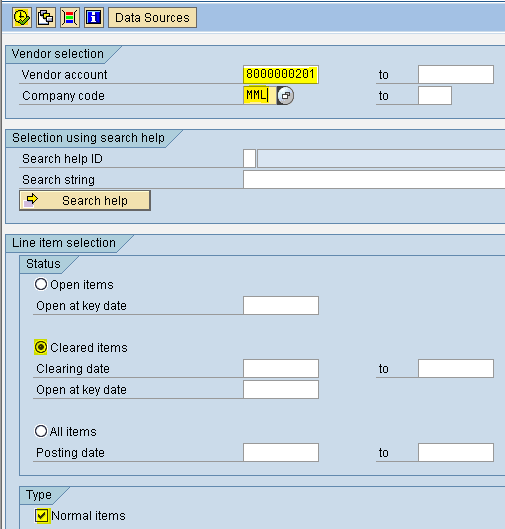
Task: Click the Vendor account field with 8000000201
Action: (x=281, y=74)
